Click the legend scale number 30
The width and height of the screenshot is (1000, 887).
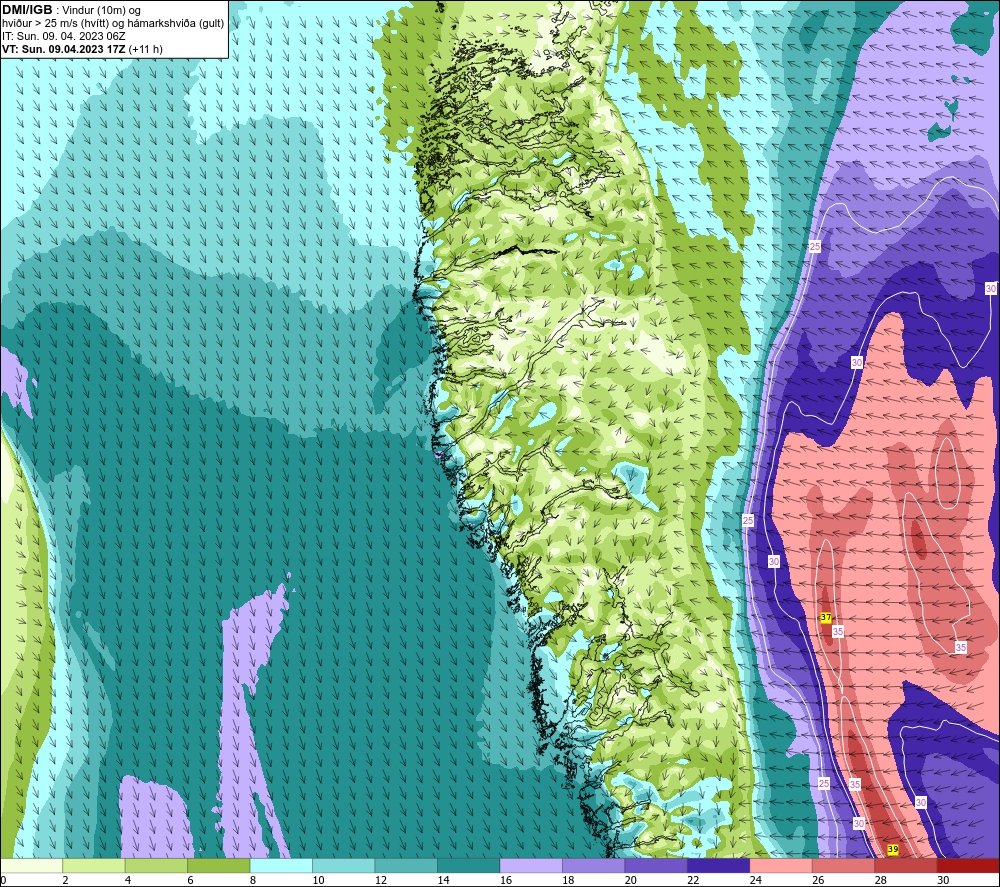coord(943,880)
